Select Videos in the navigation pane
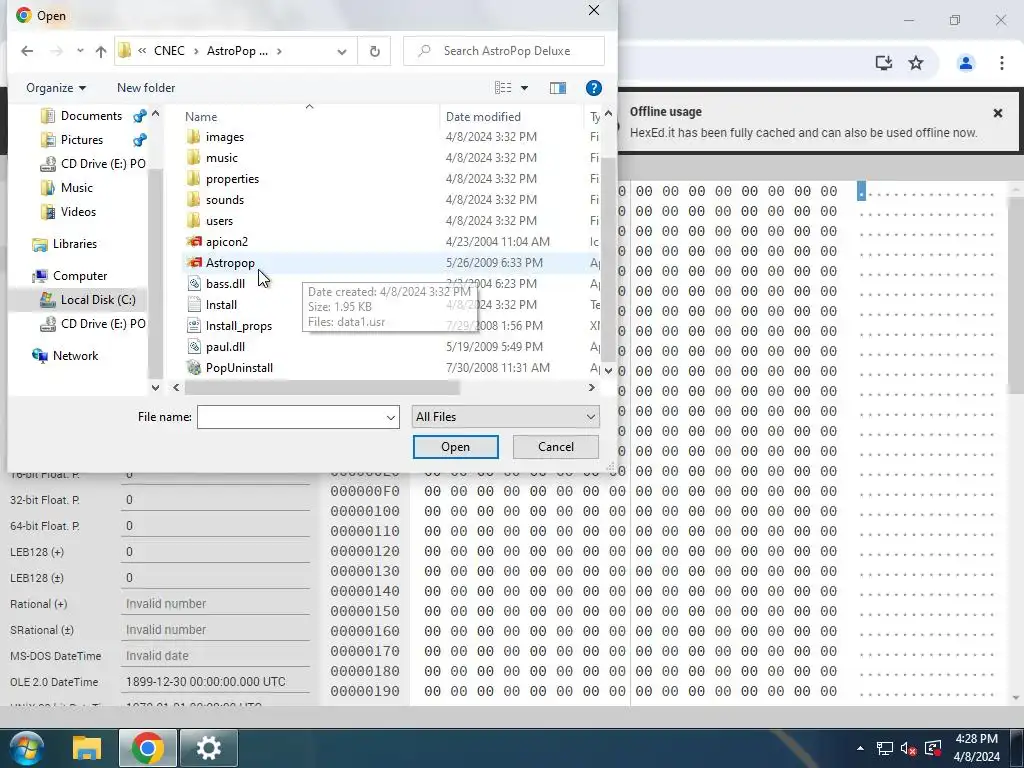 coord(78,212)
